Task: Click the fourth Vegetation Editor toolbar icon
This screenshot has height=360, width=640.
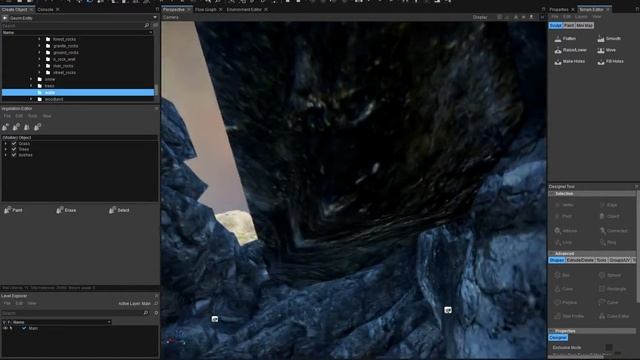Action: (37, 127)
